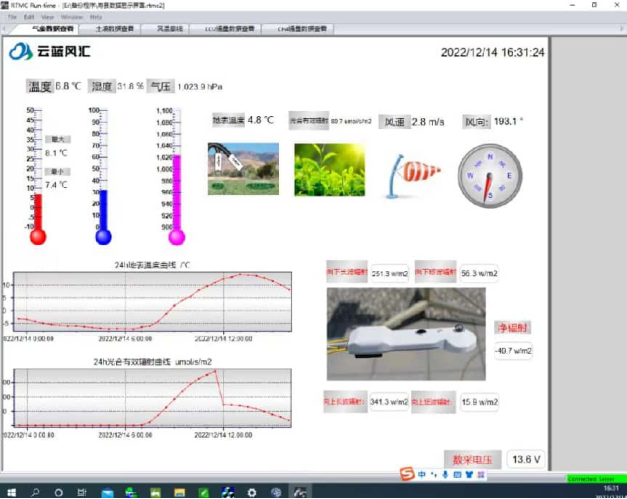
Task: Click the 31.8 % humidity reading
Action: (x=130, y=86)
